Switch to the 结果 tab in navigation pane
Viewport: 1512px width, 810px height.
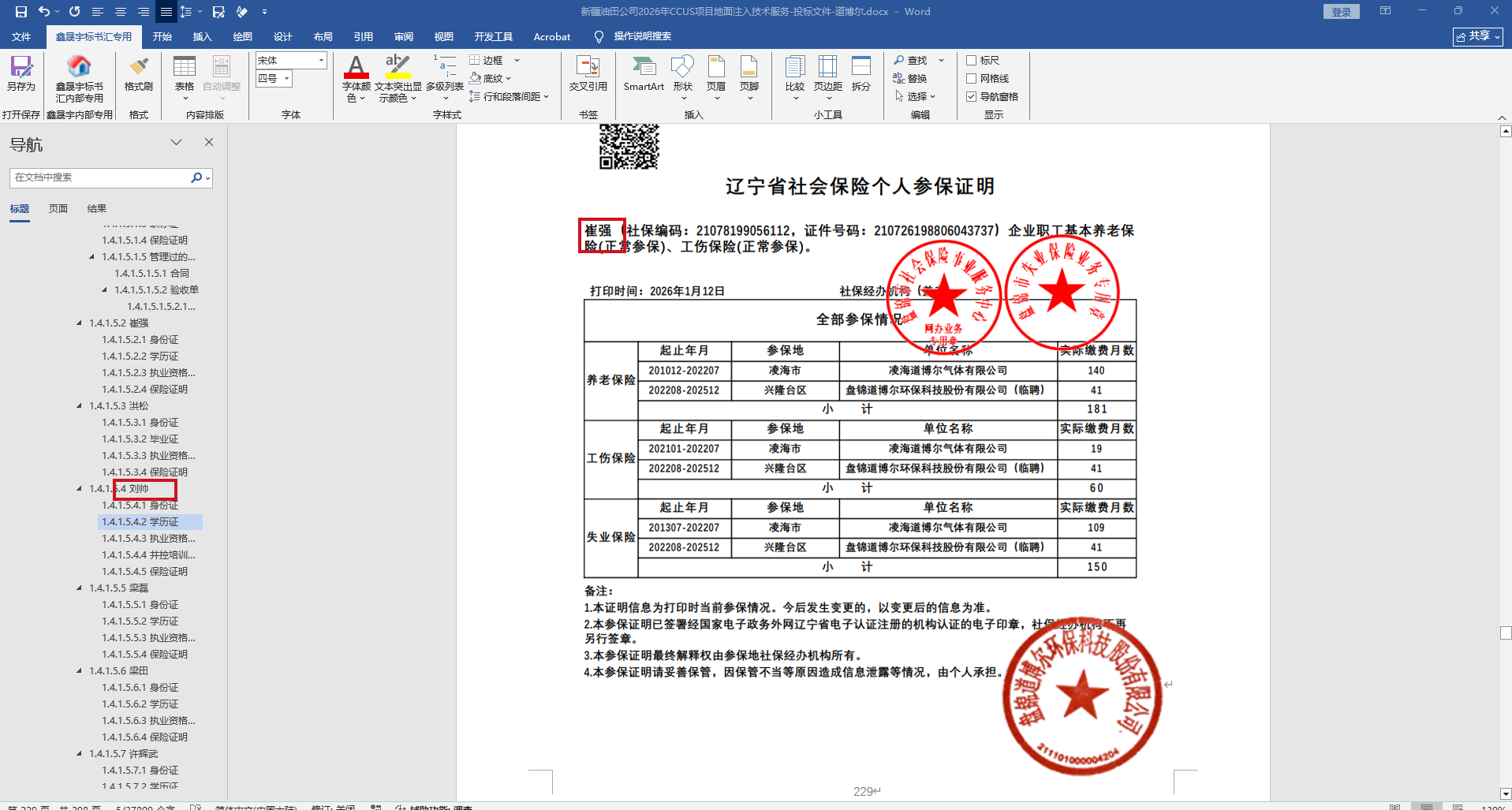click(x=97, y=208)
